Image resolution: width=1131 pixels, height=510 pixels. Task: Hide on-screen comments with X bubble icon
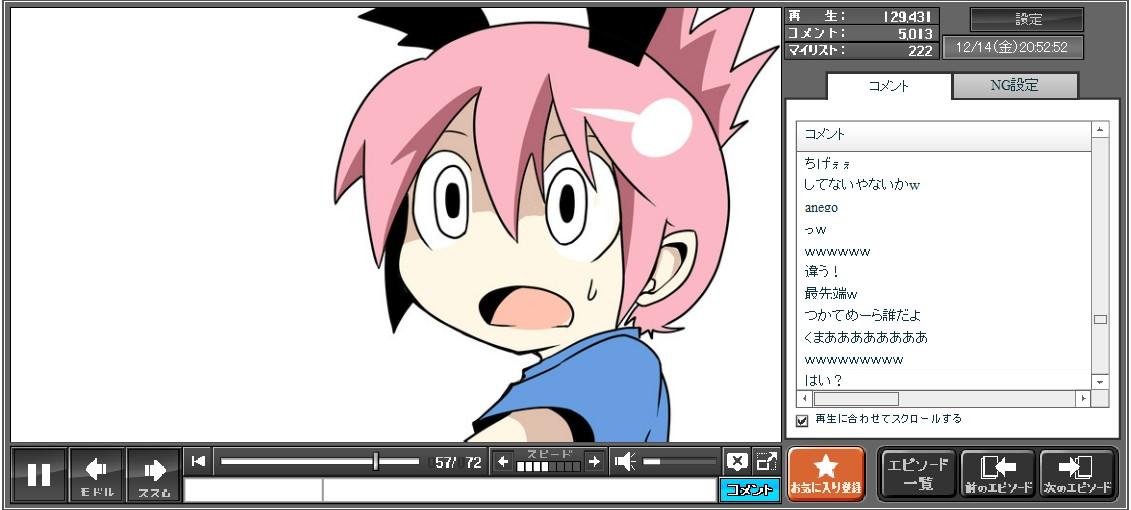click(737, 461)
